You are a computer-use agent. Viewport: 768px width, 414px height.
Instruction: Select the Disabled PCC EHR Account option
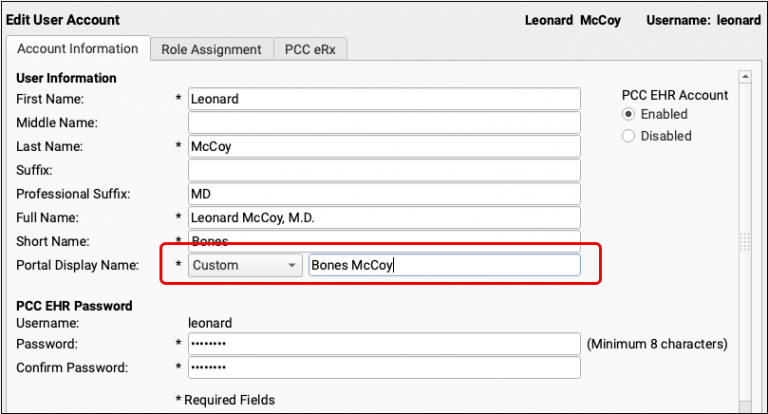tap(629, 136)
